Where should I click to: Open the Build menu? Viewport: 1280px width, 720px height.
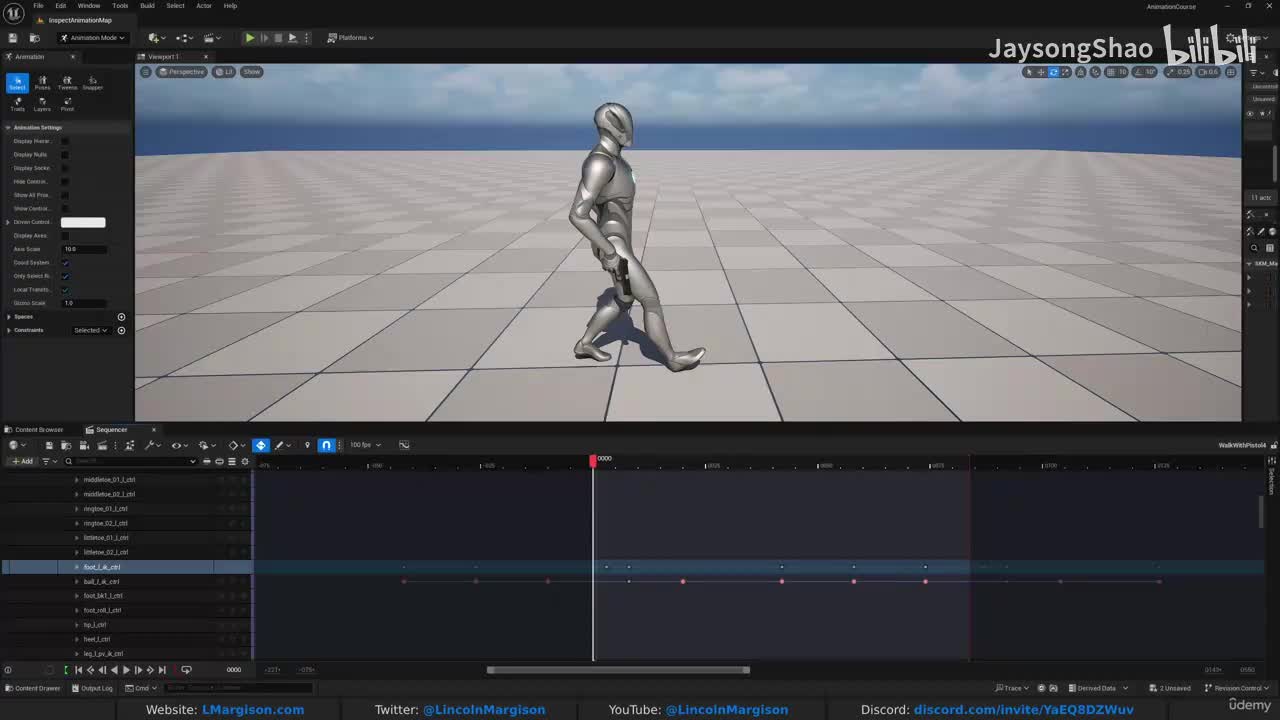click(x=147, y=6)
